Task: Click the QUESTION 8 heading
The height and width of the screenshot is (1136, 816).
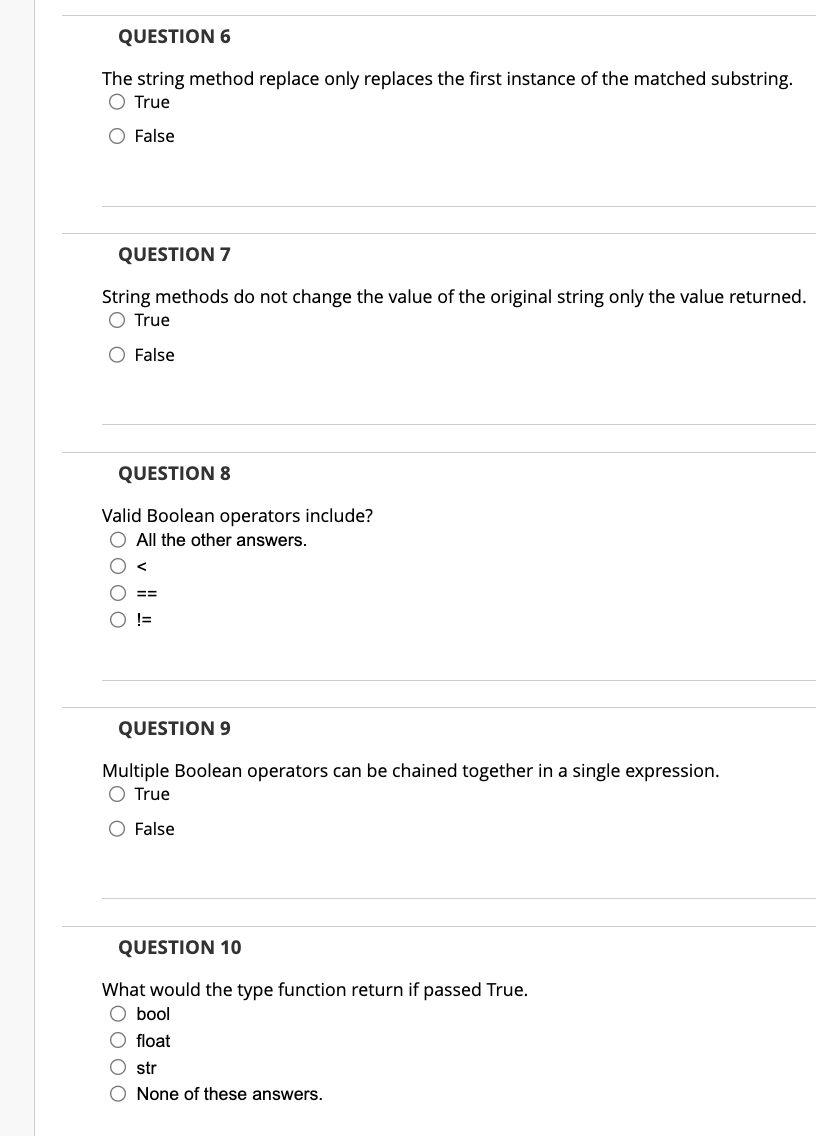Action: tap(174, 473)
